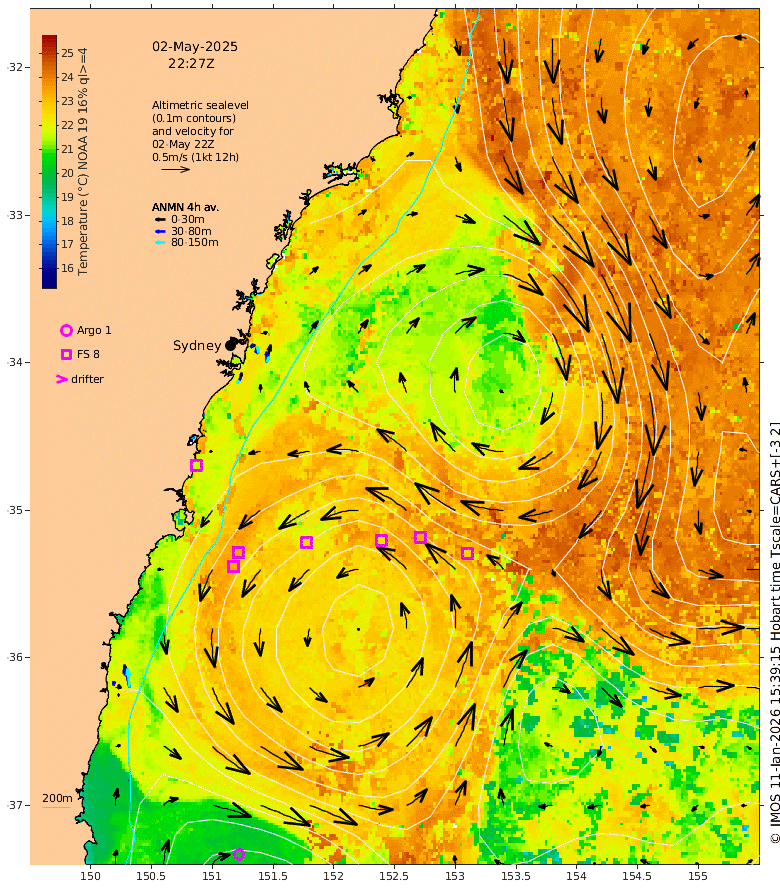The image size is (780, 890).
Task: Click the temperature color bar
Action: click(x=49, y=162)
